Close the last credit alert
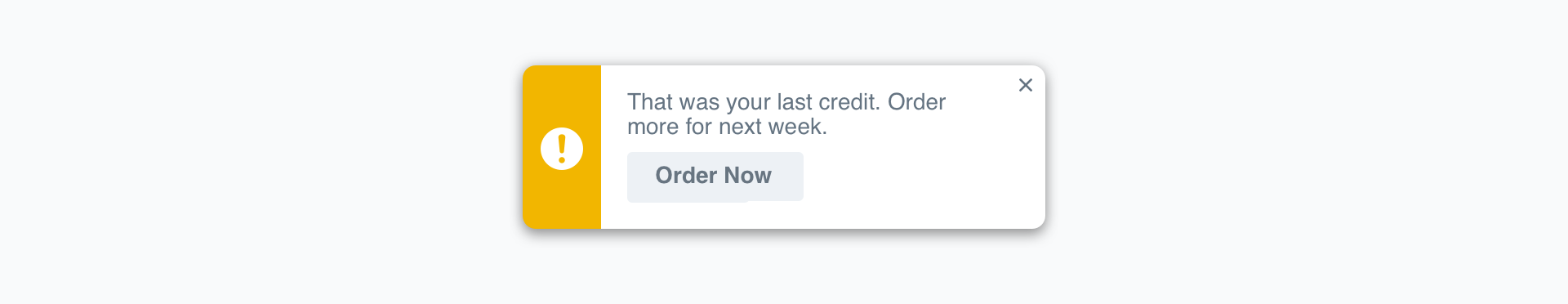The image size is (1568, 304). click(1026, 85)
